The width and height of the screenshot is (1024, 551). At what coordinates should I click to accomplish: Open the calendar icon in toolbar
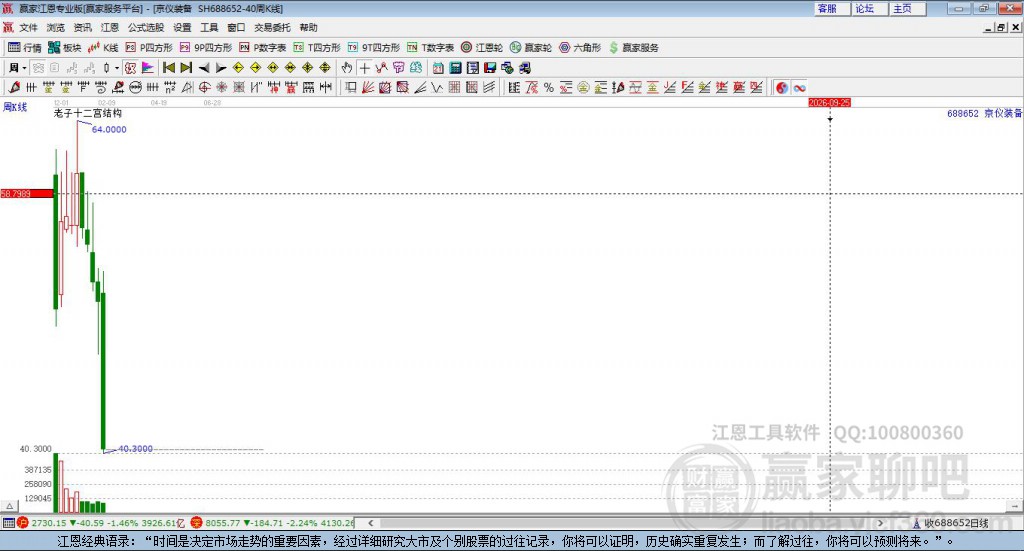pyautogui.click(x=438, y=68)
